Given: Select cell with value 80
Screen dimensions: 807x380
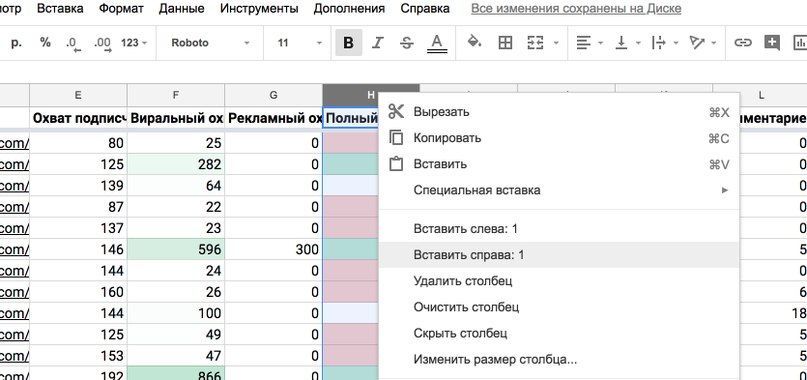Looking at the screenshot, I should (x=78, y=143).
